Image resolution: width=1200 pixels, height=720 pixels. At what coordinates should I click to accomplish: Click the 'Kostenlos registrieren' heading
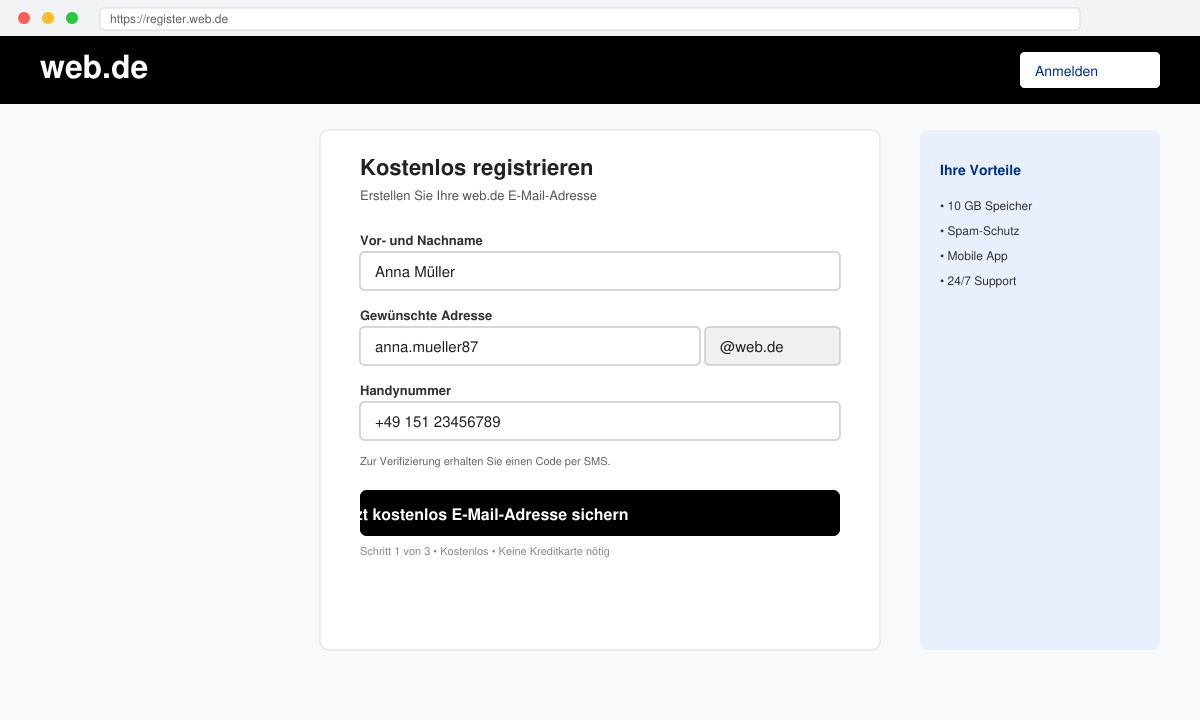click(476, 167)
